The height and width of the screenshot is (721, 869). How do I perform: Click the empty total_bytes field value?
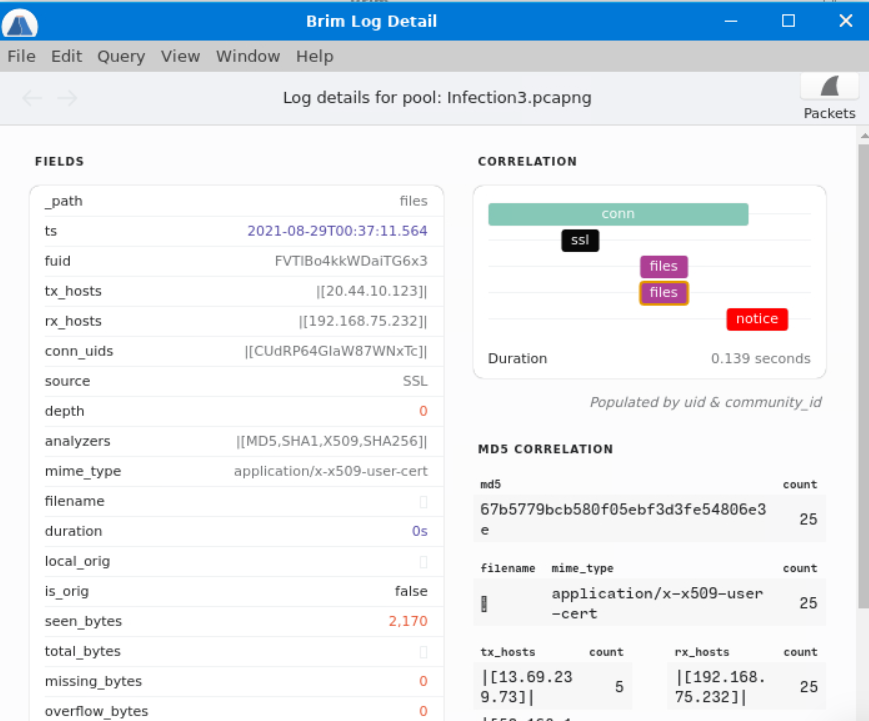click(x=423, y=651)
